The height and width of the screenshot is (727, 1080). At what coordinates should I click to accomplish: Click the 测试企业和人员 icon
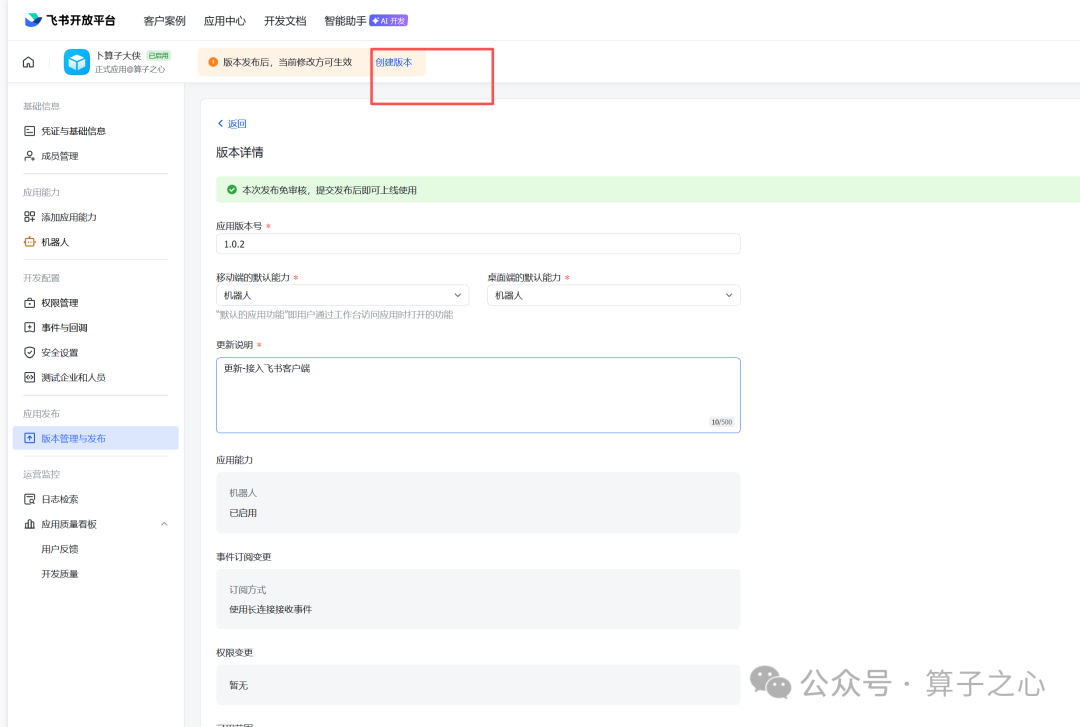point(30,377)
